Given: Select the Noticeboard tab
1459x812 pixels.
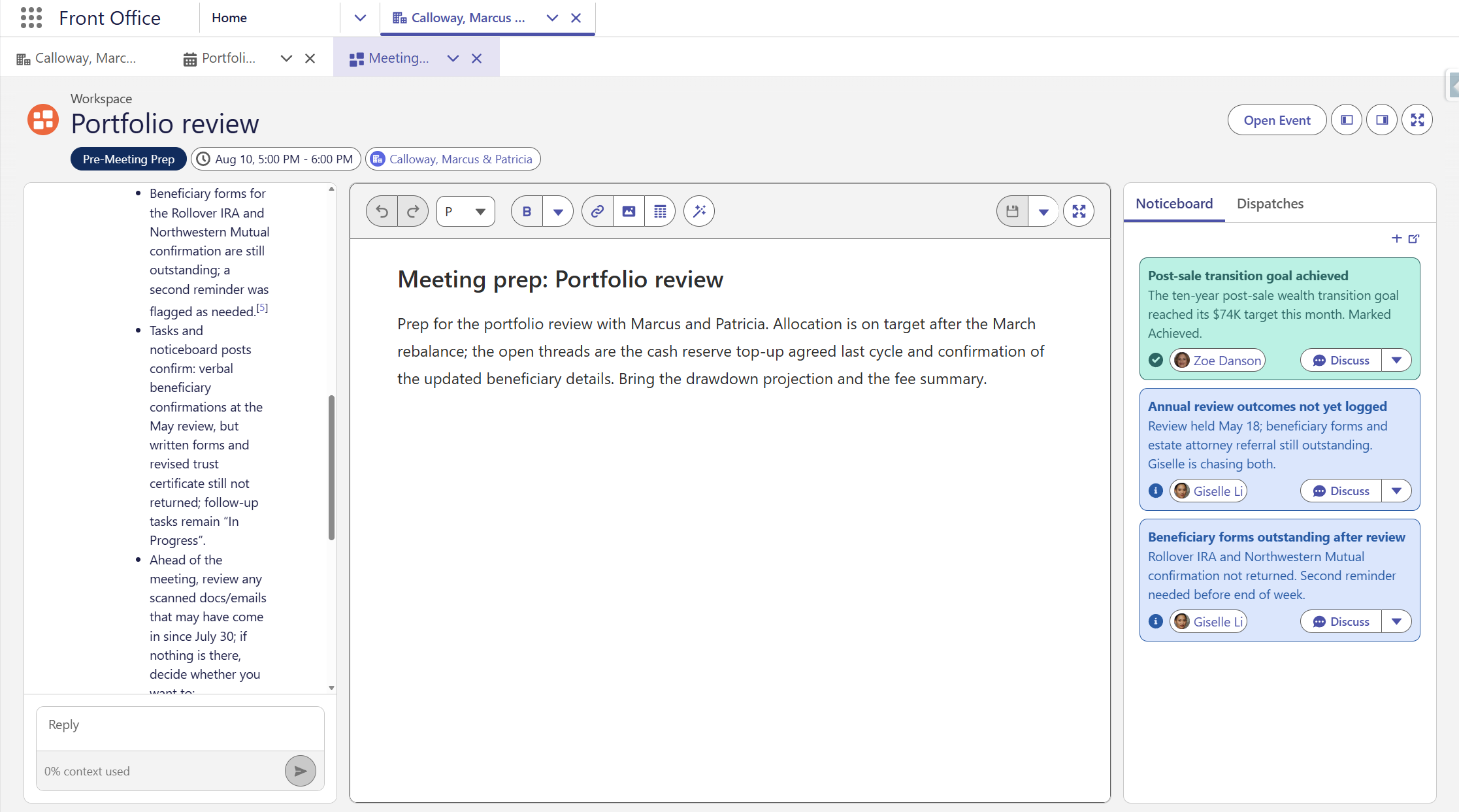Looking at the screenshot, I should click(1174, 204).
